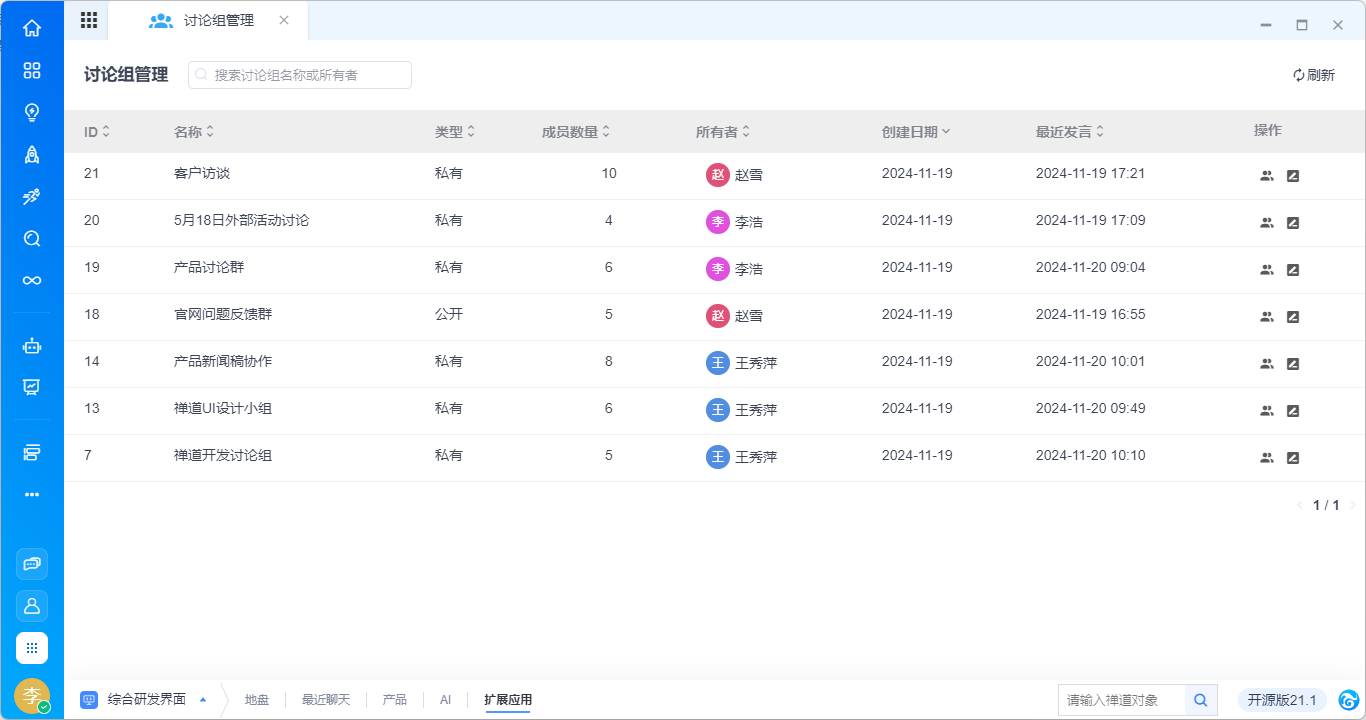
Task: Click the search button in bottom bar
Action: (x=1200, y=700)
